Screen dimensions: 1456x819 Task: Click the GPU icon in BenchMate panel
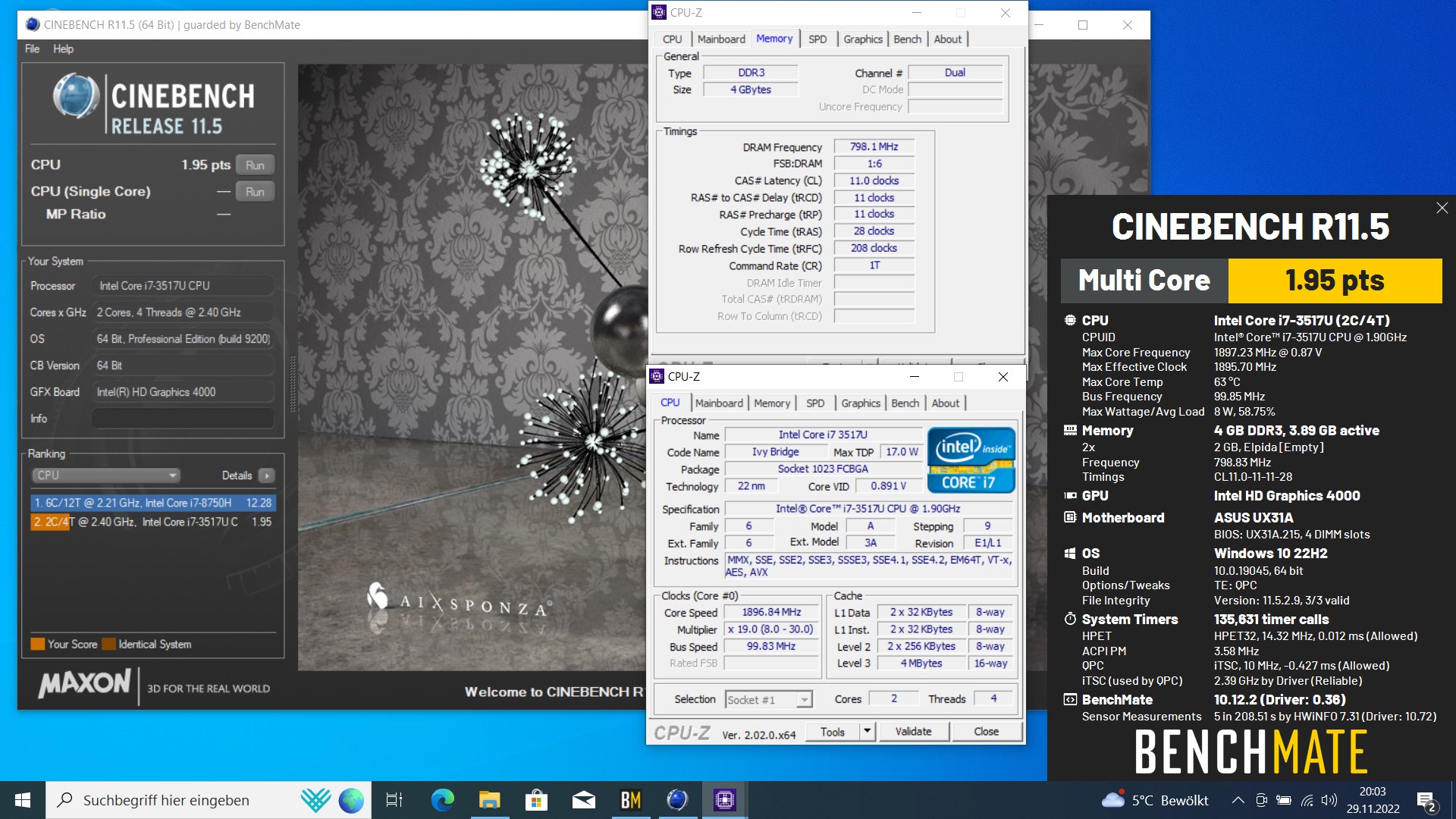click(1070, 496)
